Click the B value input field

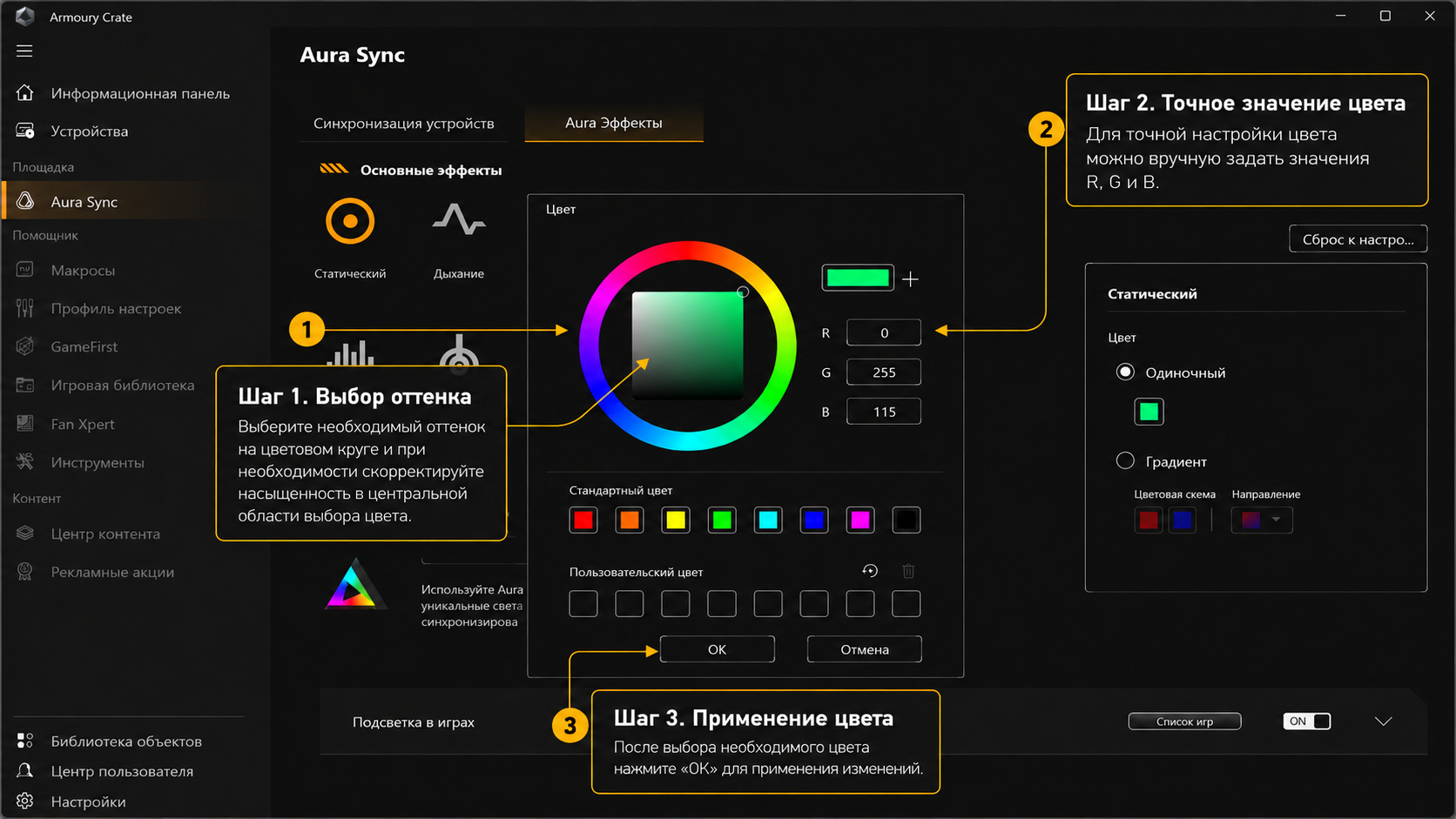[x=884, y=412]
